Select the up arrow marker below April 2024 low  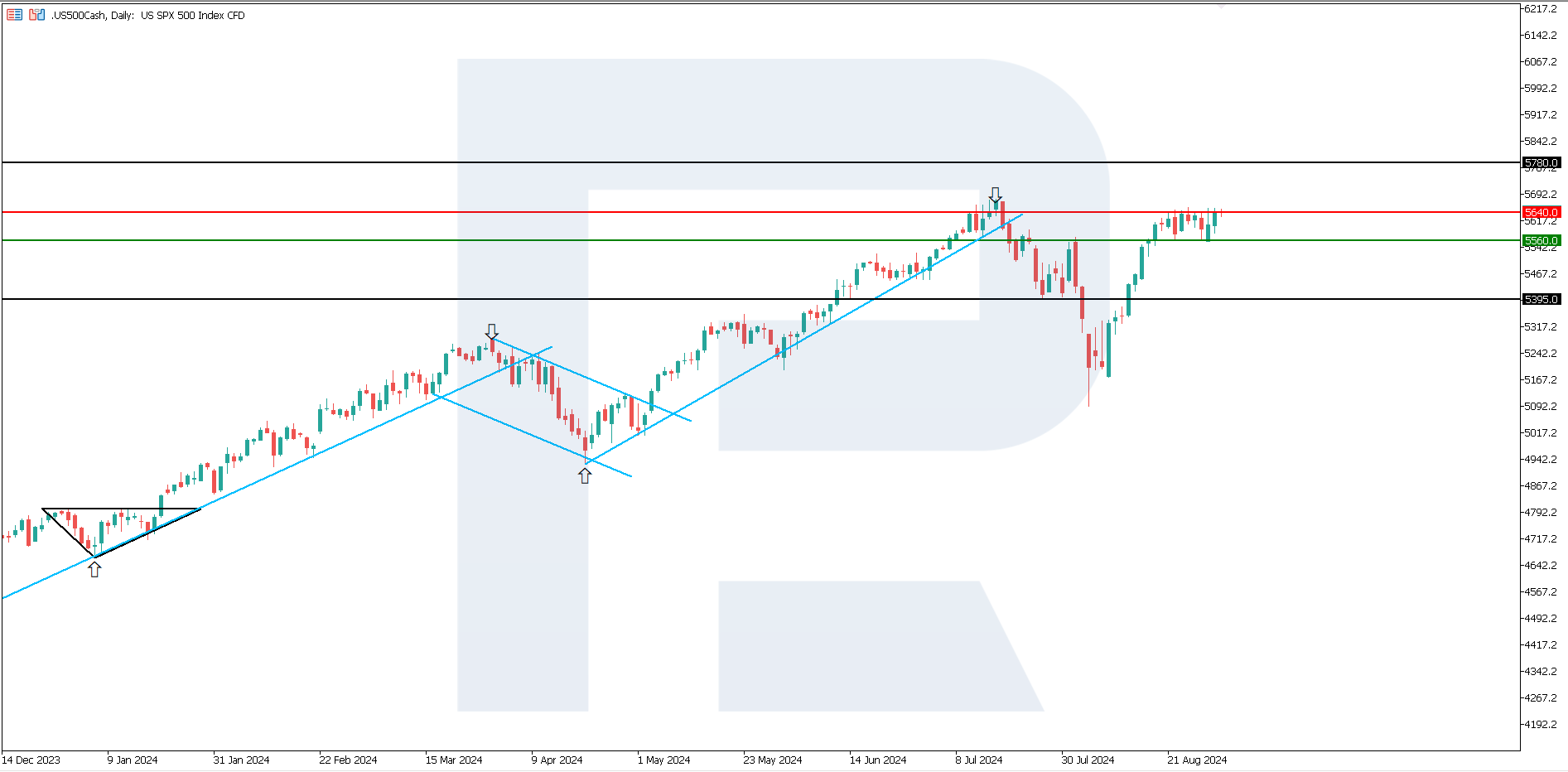585,475
